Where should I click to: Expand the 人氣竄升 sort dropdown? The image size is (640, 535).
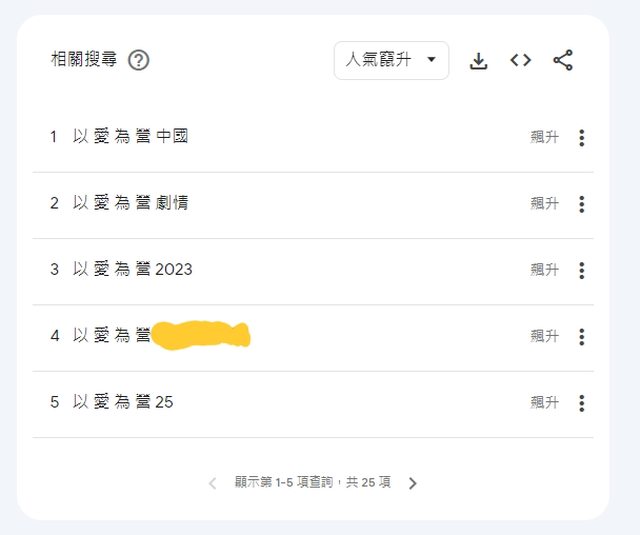click(391, 60)
